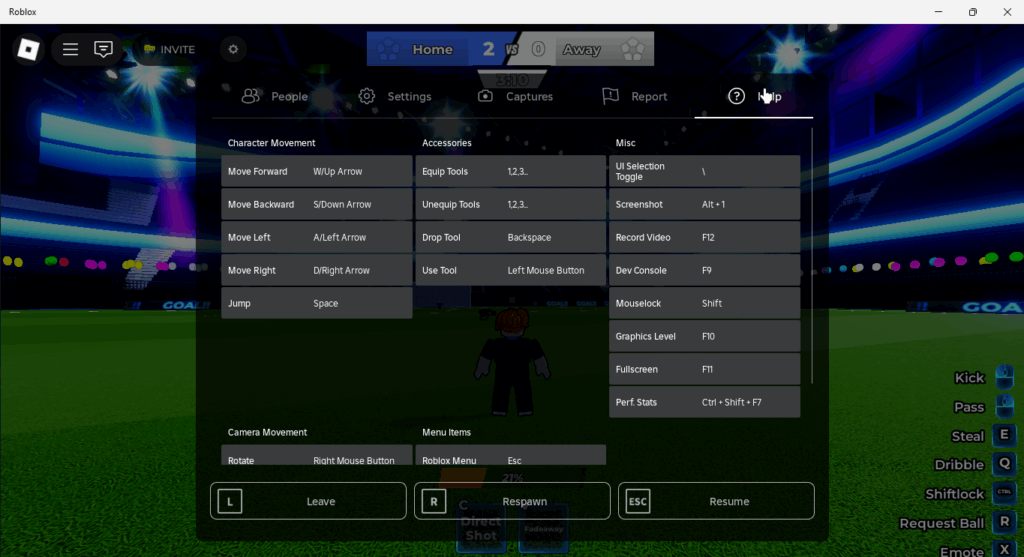Click the Record Video F12 row
This screenshot has width=1024, height=557.
tap(705, 237)
